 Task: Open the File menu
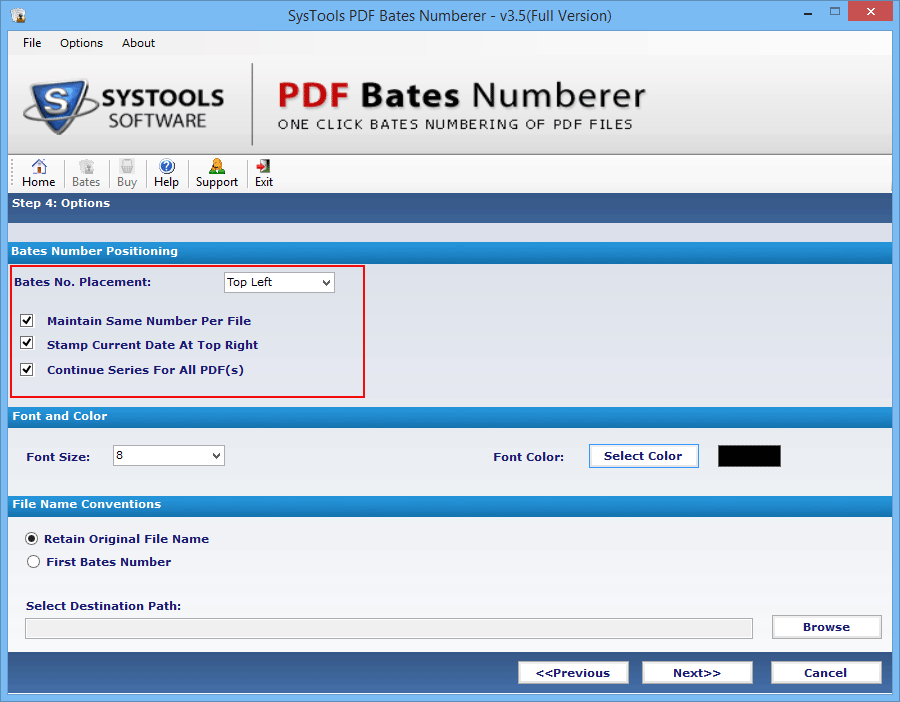coord(32,43)
